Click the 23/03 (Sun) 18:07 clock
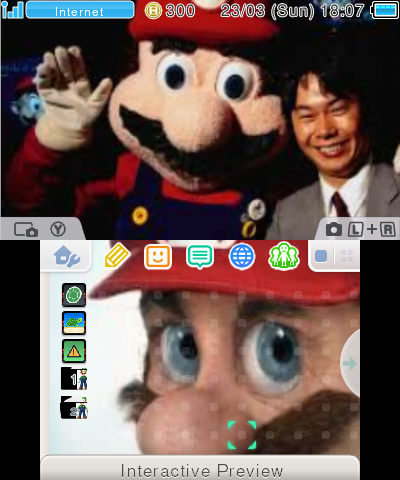Screen dimensions: 400x480 (x=292, y=11)
